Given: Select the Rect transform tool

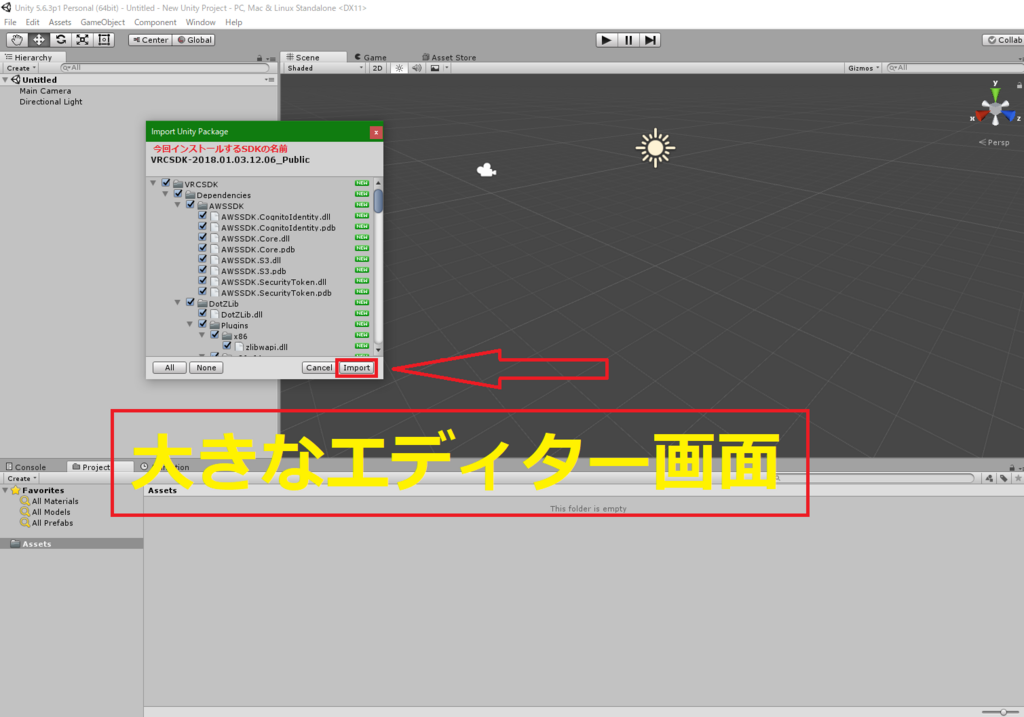Looking at the screenshot, I should (104, 40).
